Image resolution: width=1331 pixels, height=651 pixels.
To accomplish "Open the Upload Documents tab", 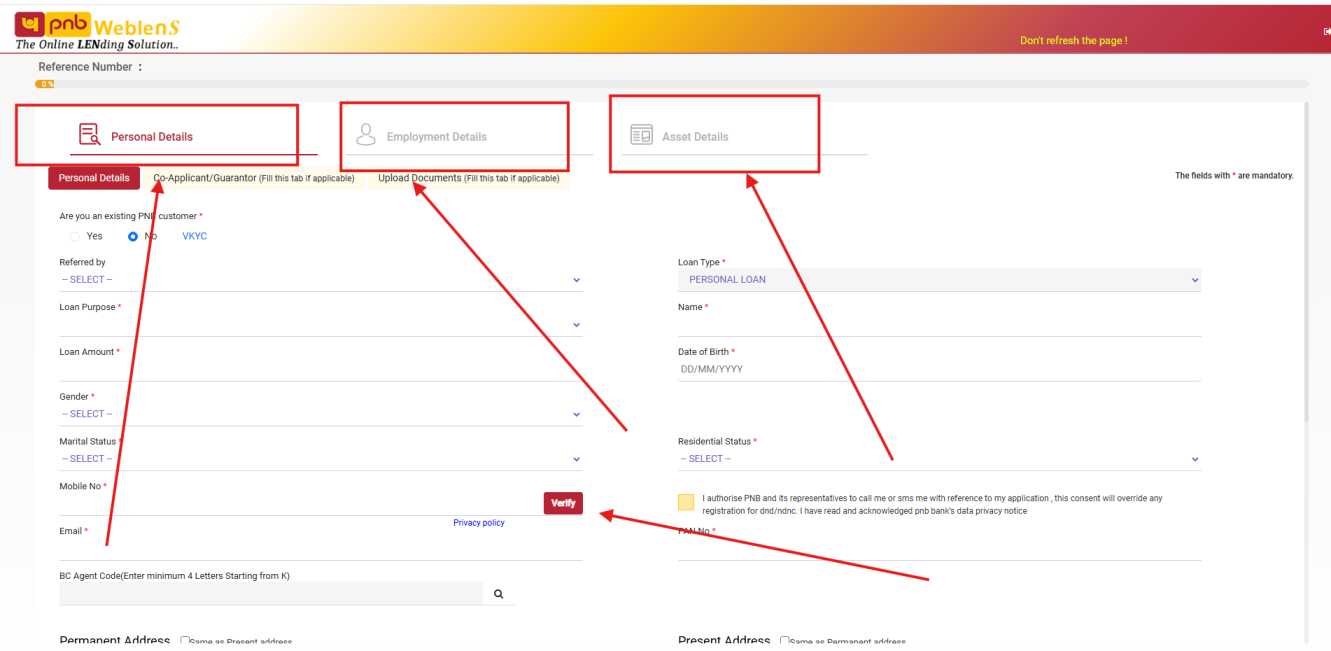I will [469, 178].
